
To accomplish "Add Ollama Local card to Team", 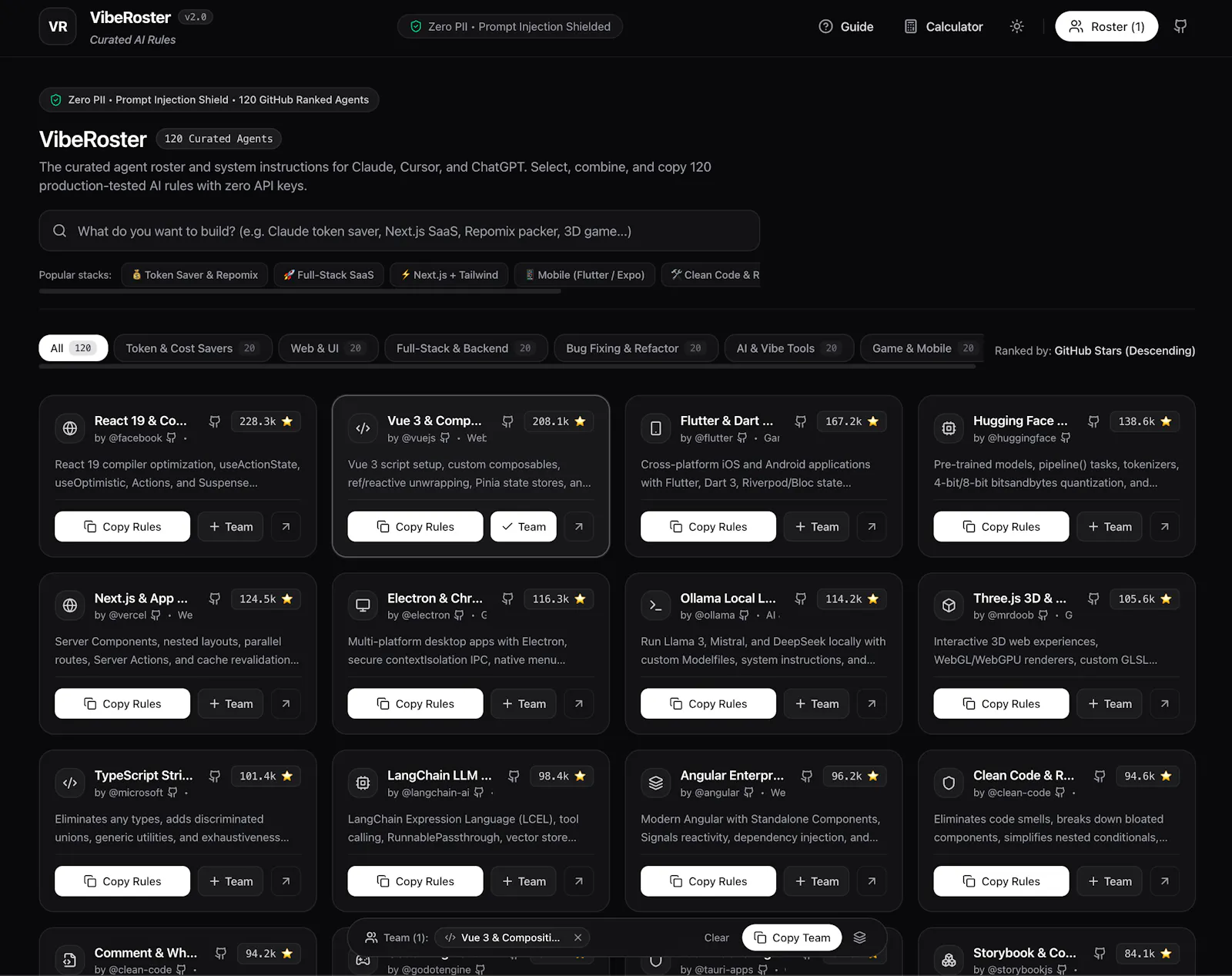I will click(817, 704).
